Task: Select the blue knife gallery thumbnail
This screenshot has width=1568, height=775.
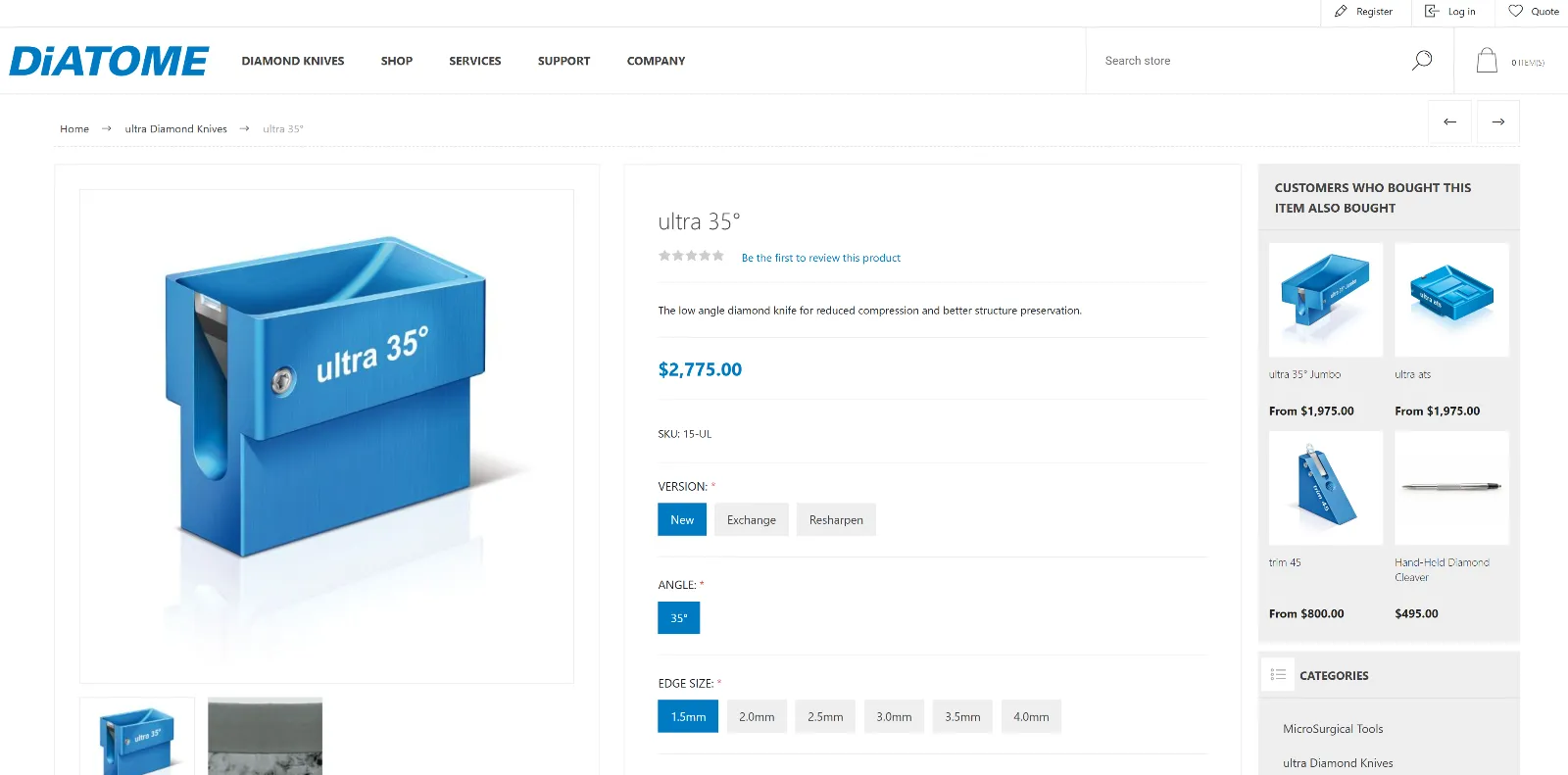Action: coord(137,736)
